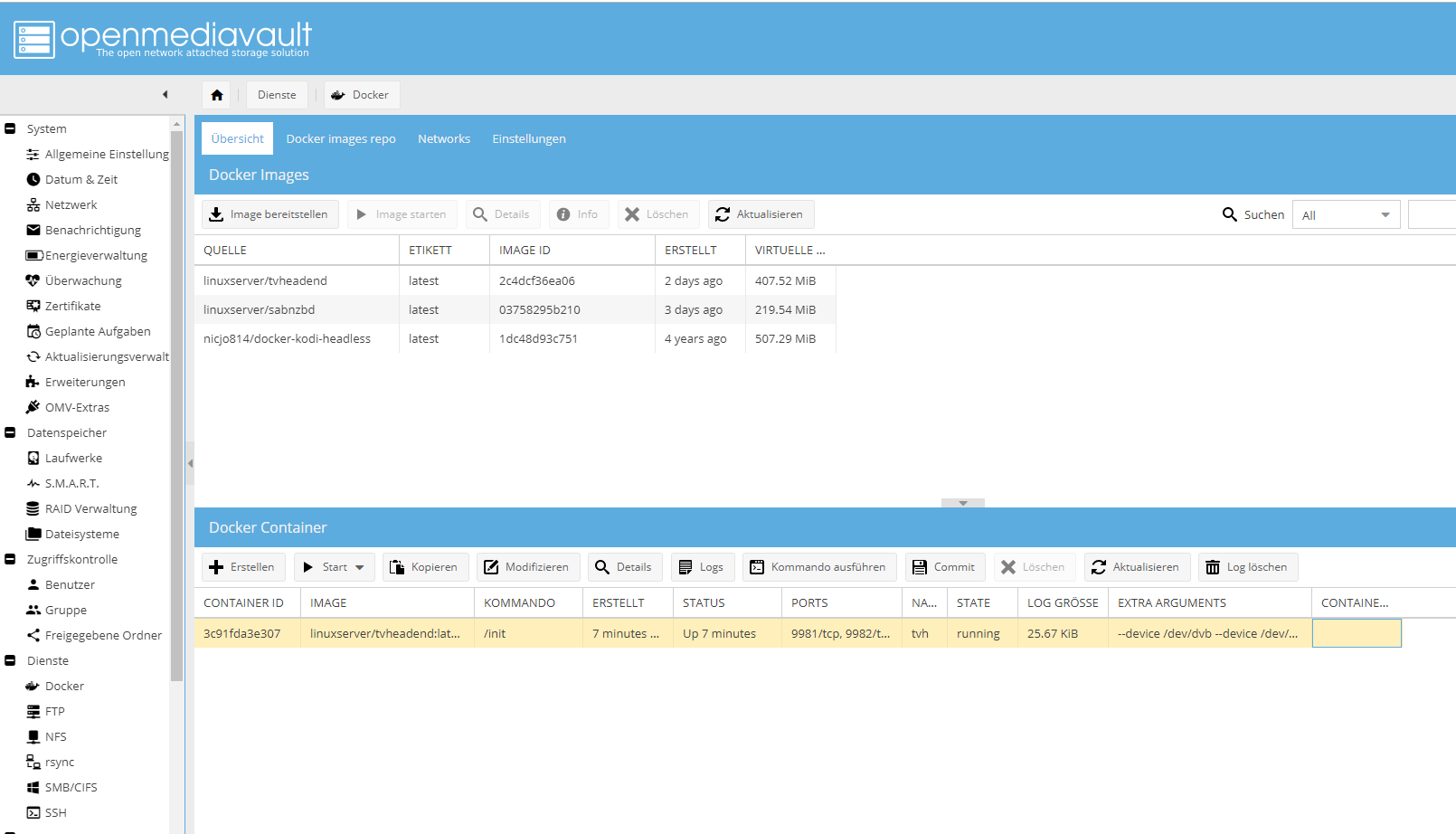Open SSH service in sidebar
The image size is (1456, 834).
(x=46, y=812)
